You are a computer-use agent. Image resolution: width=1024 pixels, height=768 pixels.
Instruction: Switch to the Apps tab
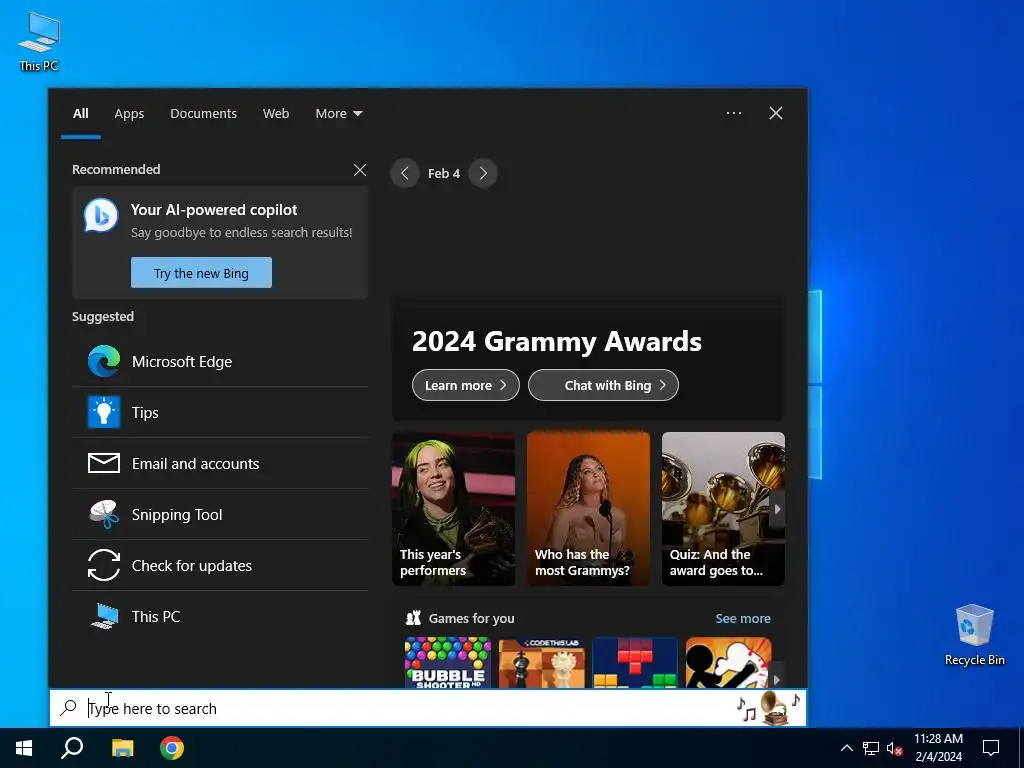(129, 114)
